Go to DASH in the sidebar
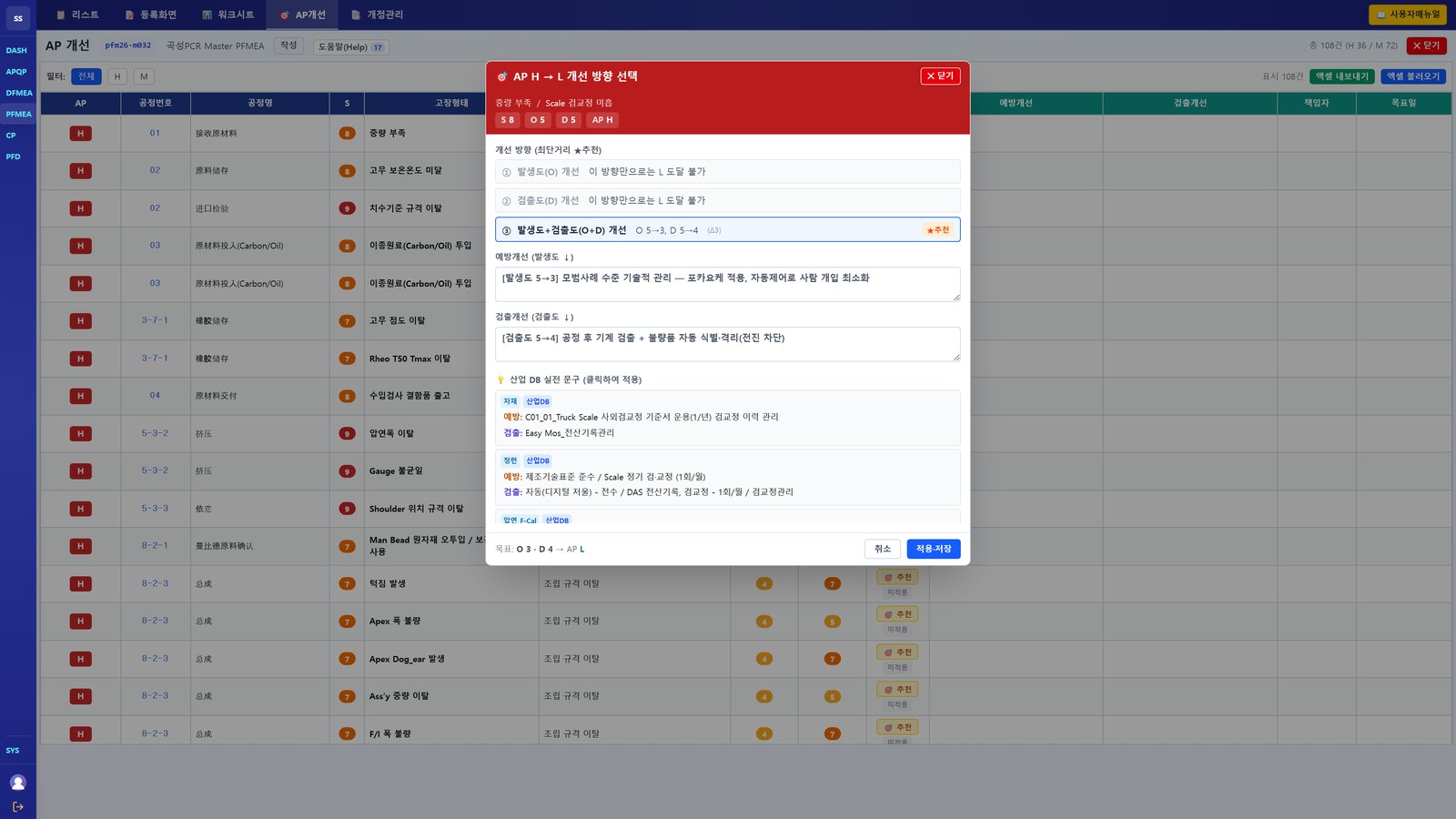1456x819 pixels. click(x=18, y=50)
